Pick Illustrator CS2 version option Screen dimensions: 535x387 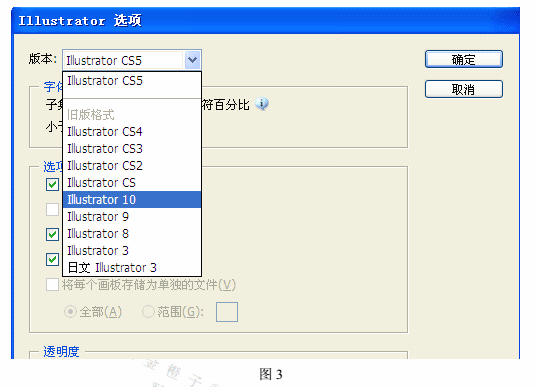[132, 166]
